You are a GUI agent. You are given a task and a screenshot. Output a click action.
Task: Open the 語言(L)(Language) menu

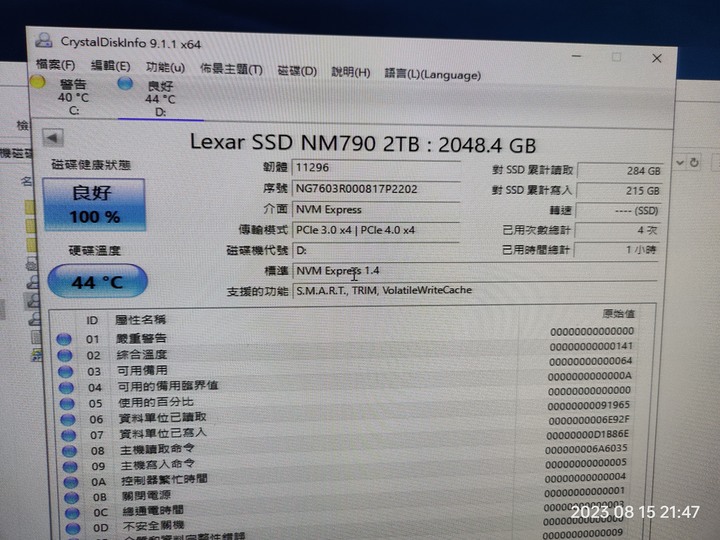click(x=433, y=74)
